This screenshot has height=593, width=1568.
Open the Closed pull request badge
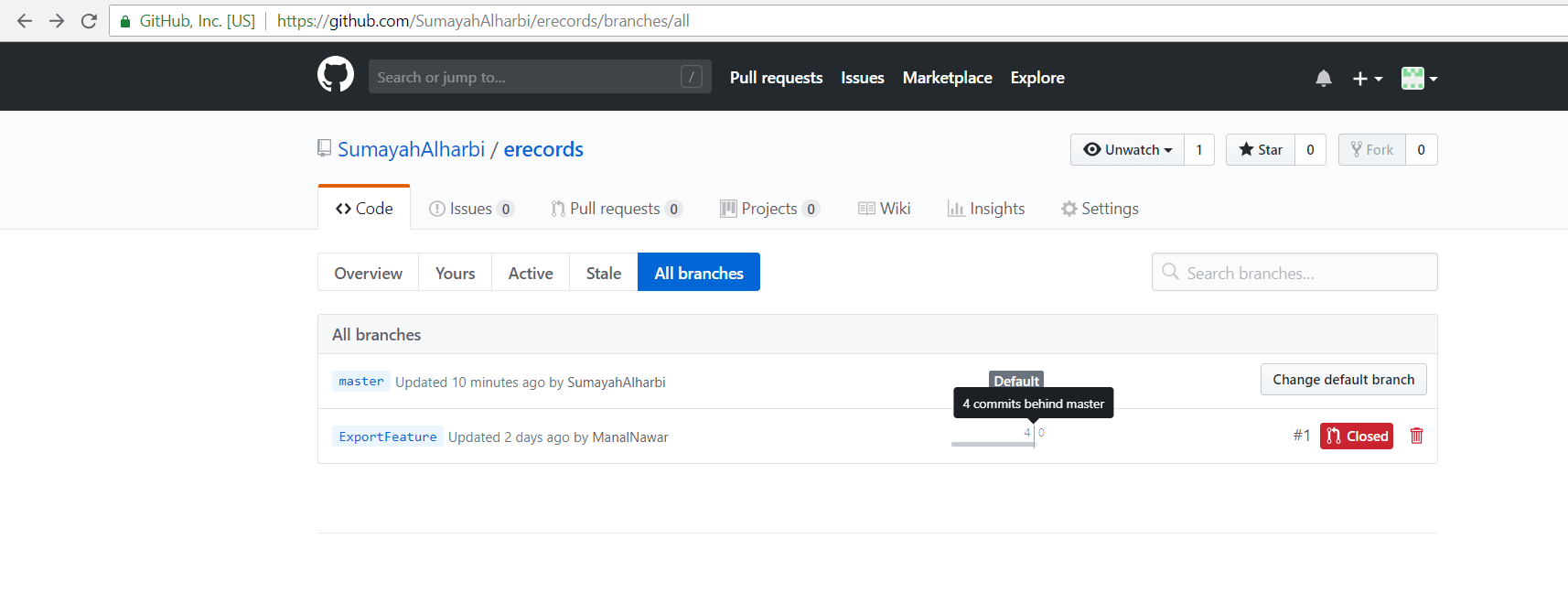[x=1357, y=436]
